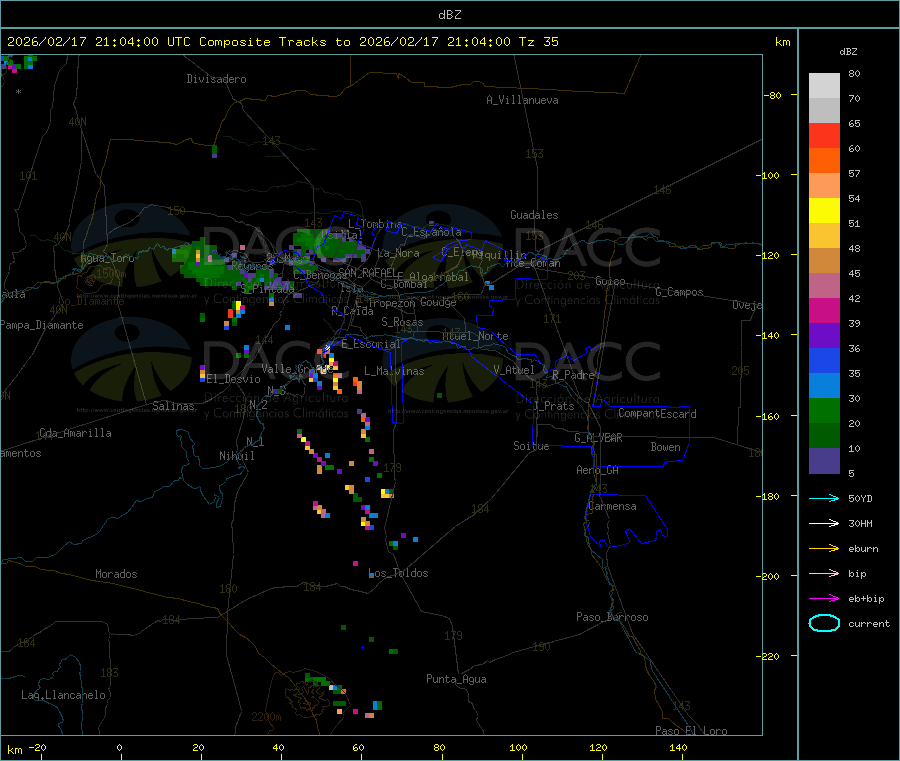Image resolution: width=900 pixels, height=761 pixels.
Task: Click the Divisadero map label
Action: pos(216,79)
